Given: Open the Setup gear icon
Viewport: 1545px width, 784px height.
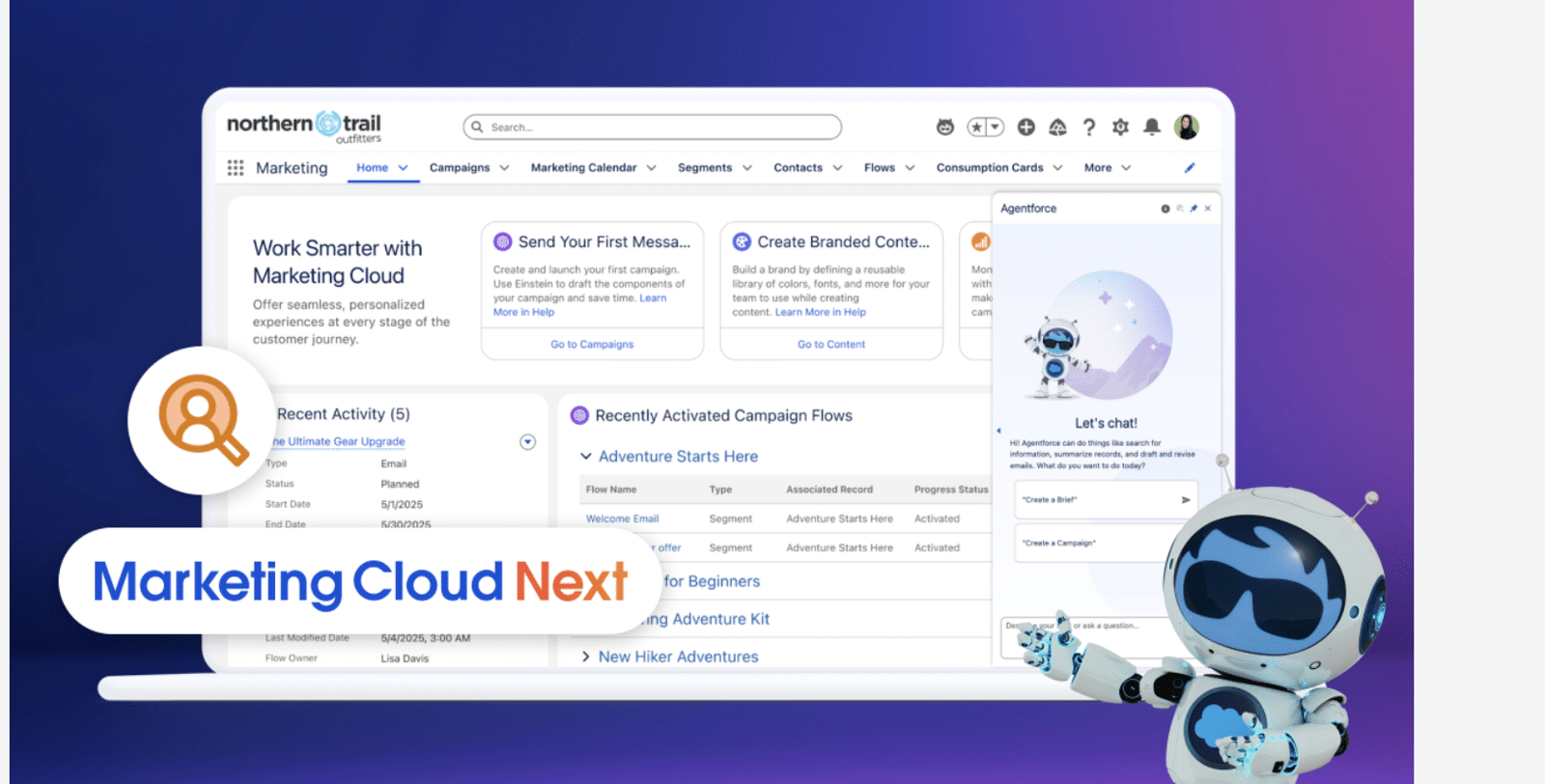Looking at the screenshot, I should click(1120, 127).
